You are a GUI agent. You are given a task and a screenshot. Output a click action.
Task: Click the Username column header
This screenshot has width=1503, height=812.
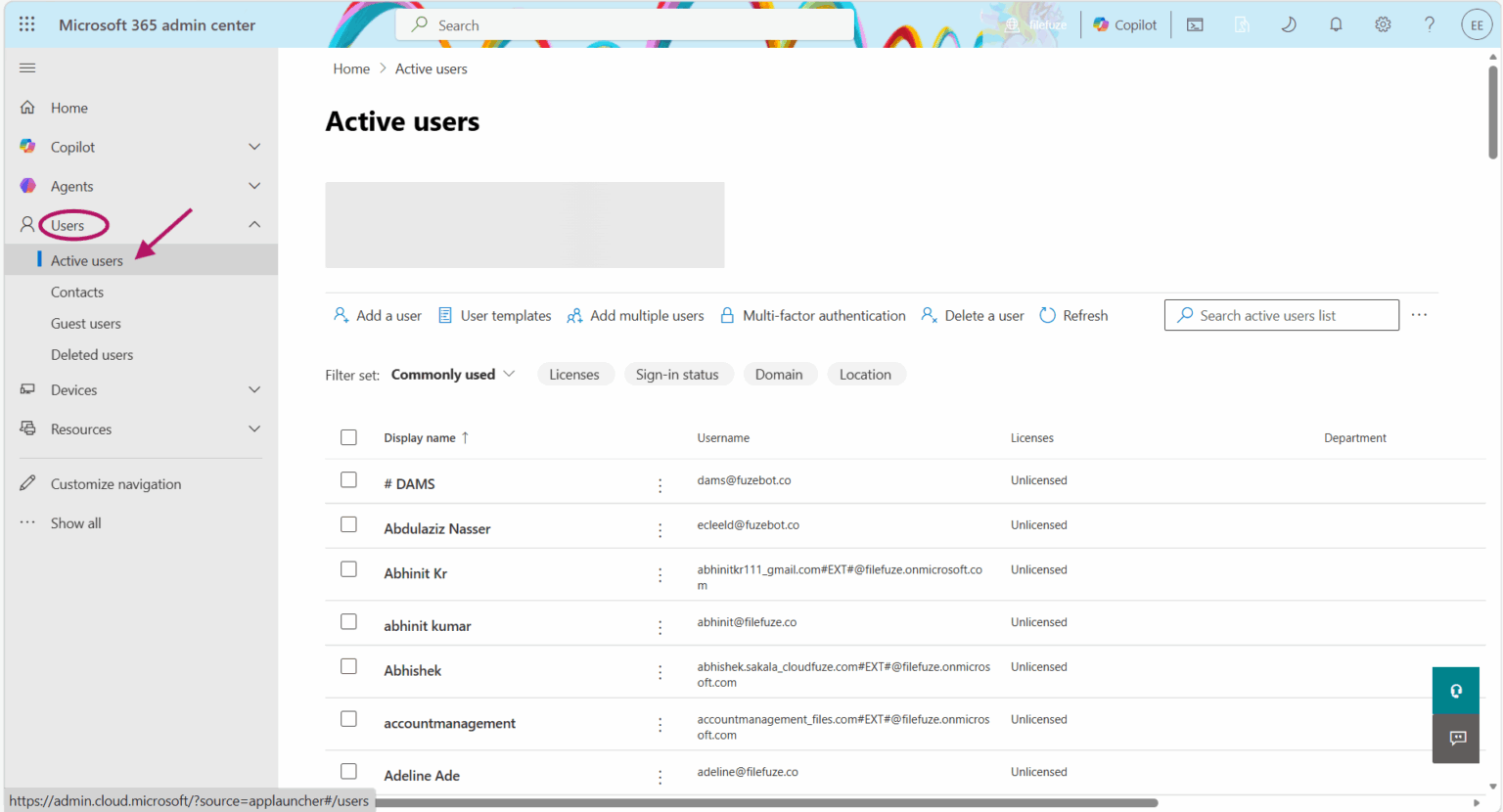[723, 437]
